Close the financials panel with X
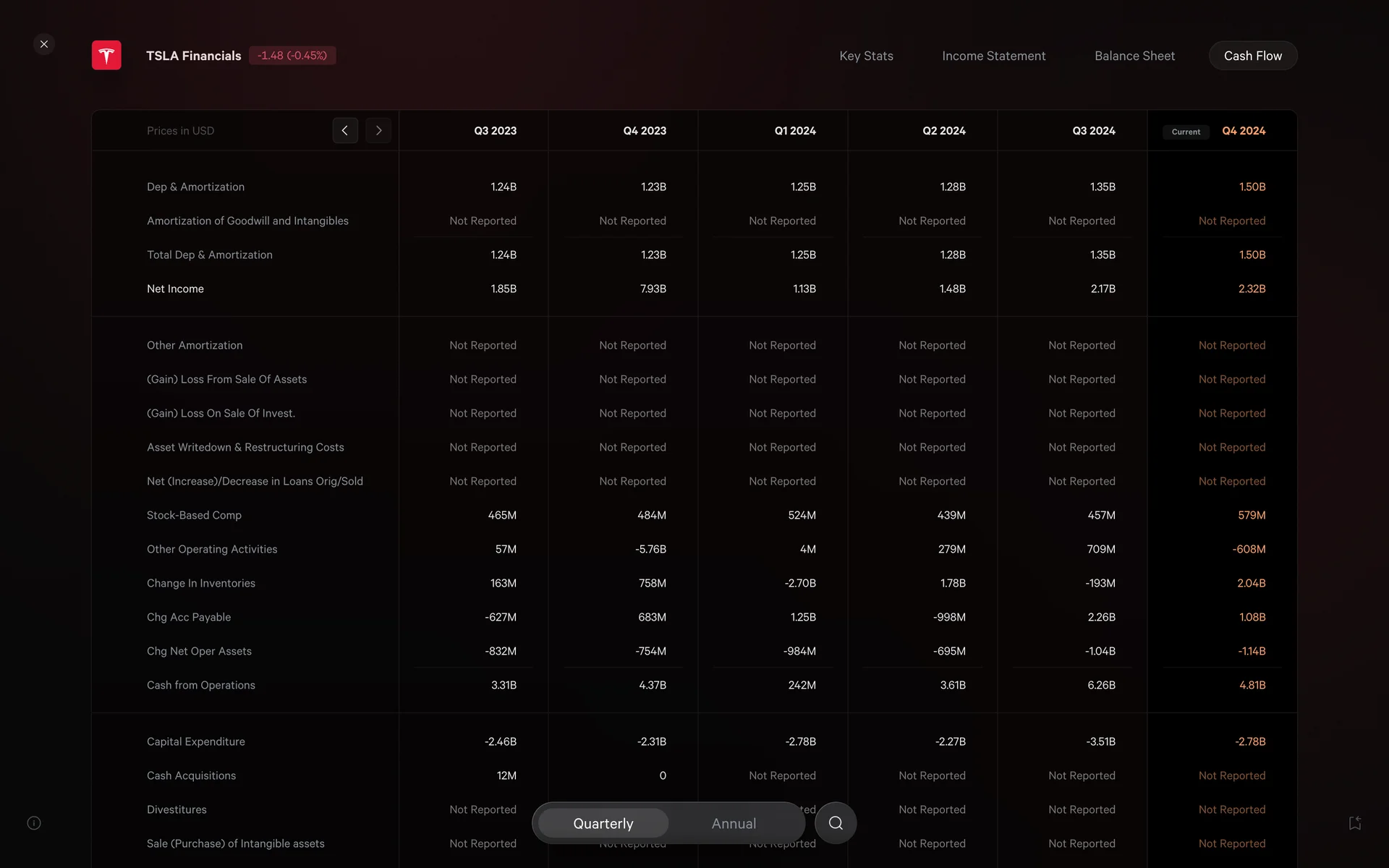The image size is (1389, 868). pos(44,44)
